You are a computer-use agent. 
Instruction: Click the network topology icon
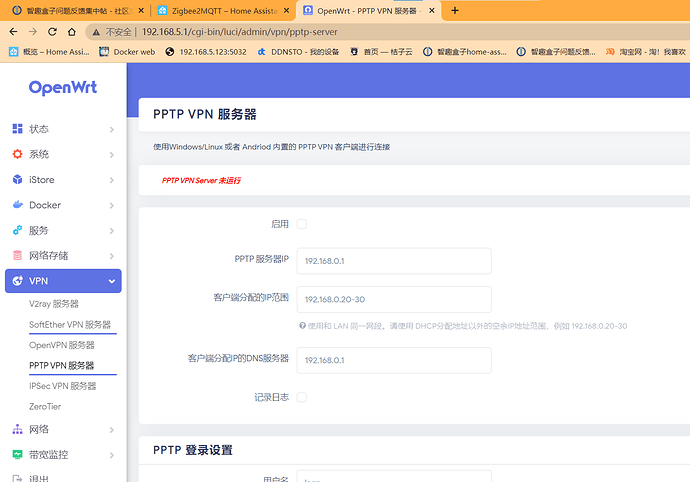point(18,429)
